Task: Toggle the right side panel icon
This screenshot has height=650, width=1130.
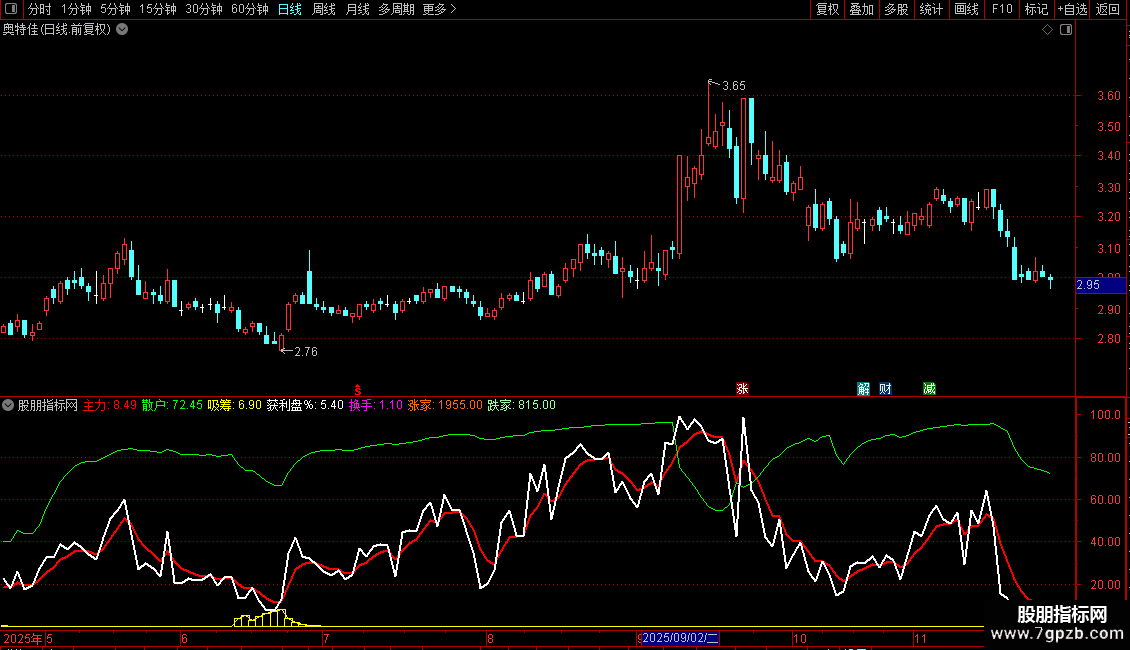Action: (x=1066, y=30)
